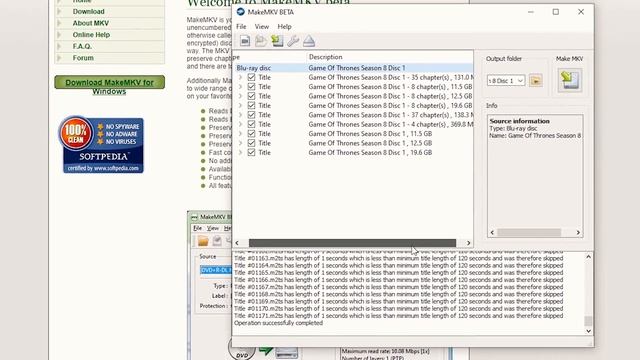The image size is (640, 360).
Task: Open the F.A.Q. sidebar link
Action: click(82, 46)
